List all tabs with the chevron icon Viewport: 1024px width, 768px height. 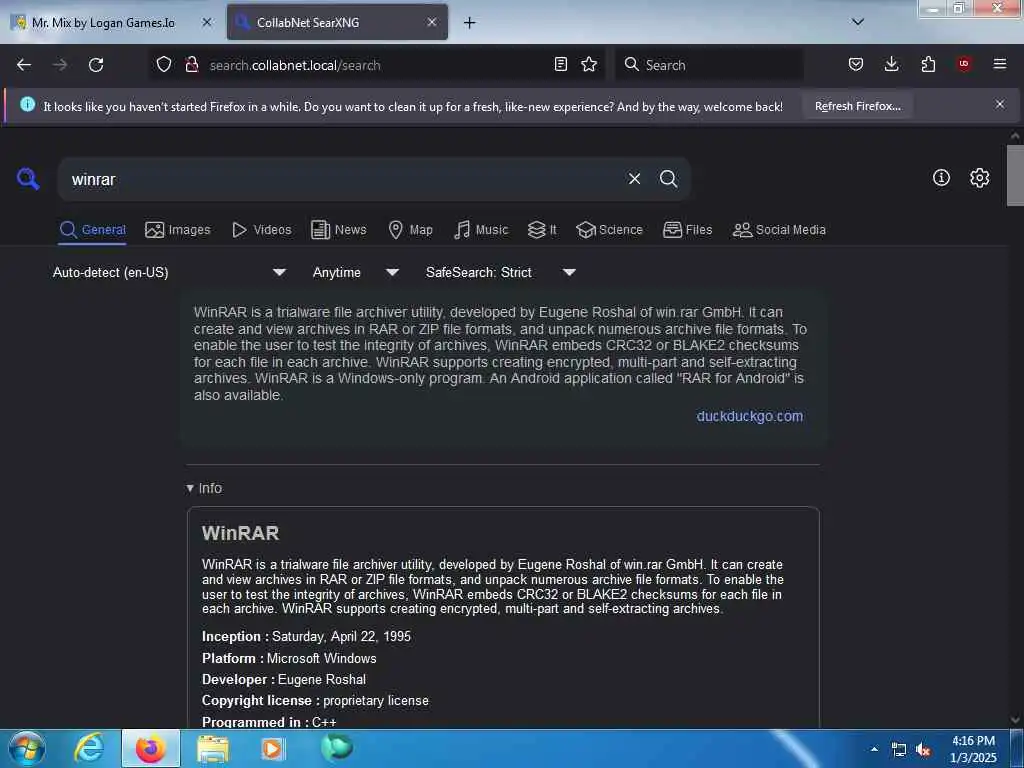coord(858,22)
